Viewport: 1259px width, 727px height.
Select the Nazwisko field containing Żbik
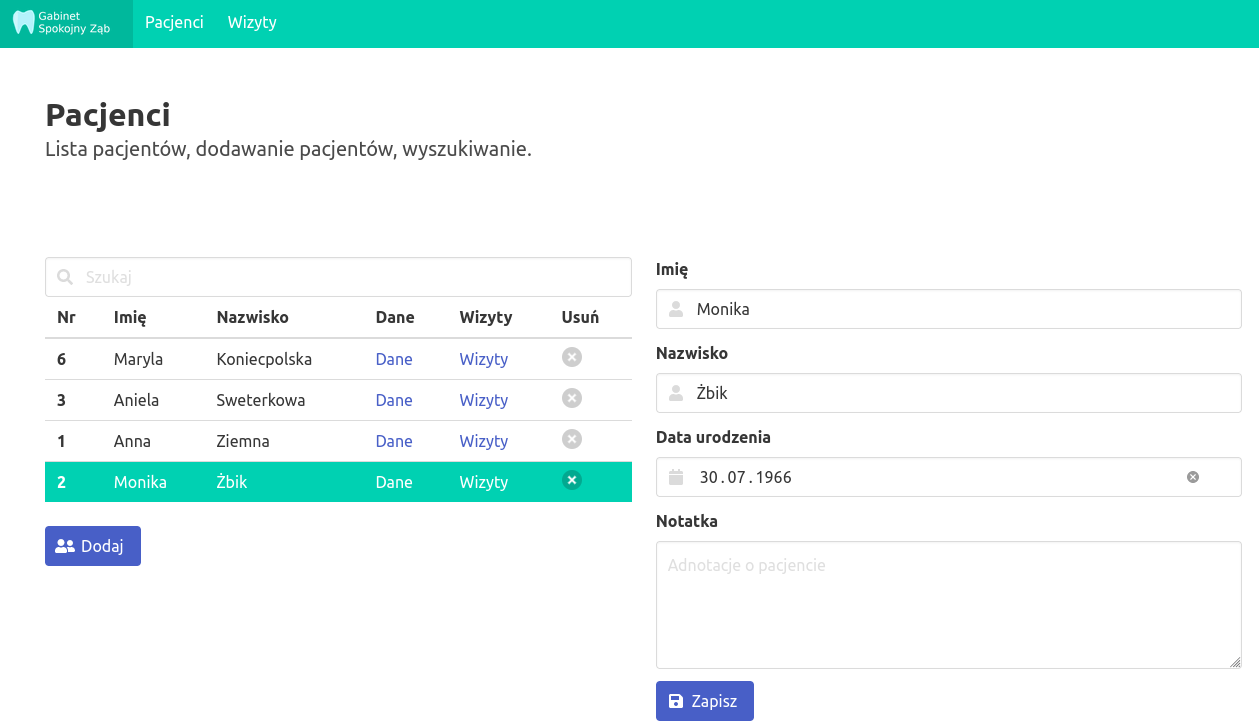(960, 393)
